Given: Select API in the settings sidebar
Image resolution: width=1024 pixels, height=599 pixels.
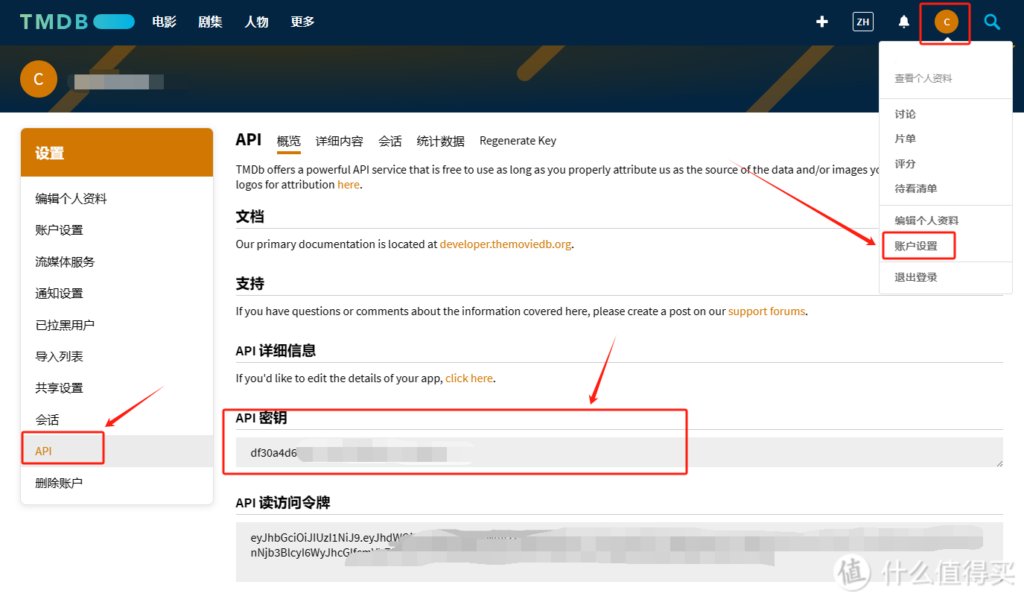Looking at the screenshot, I should 44,451.
